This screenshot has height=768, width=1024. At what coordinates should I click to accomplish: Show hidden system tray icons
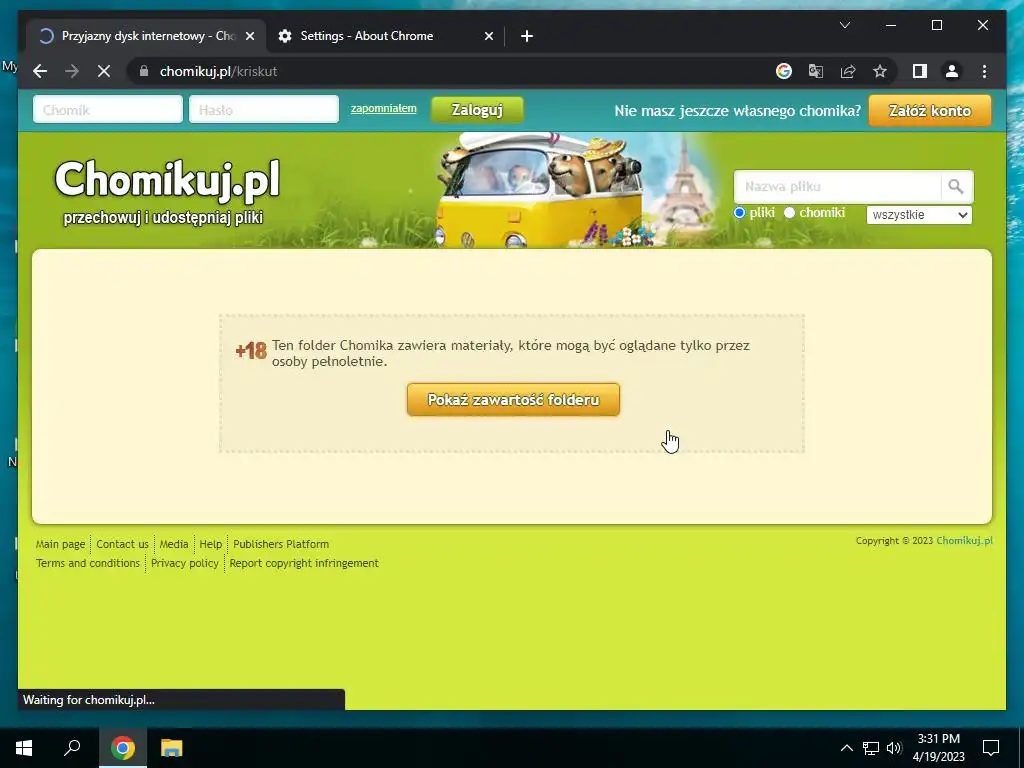pos(846,748)
